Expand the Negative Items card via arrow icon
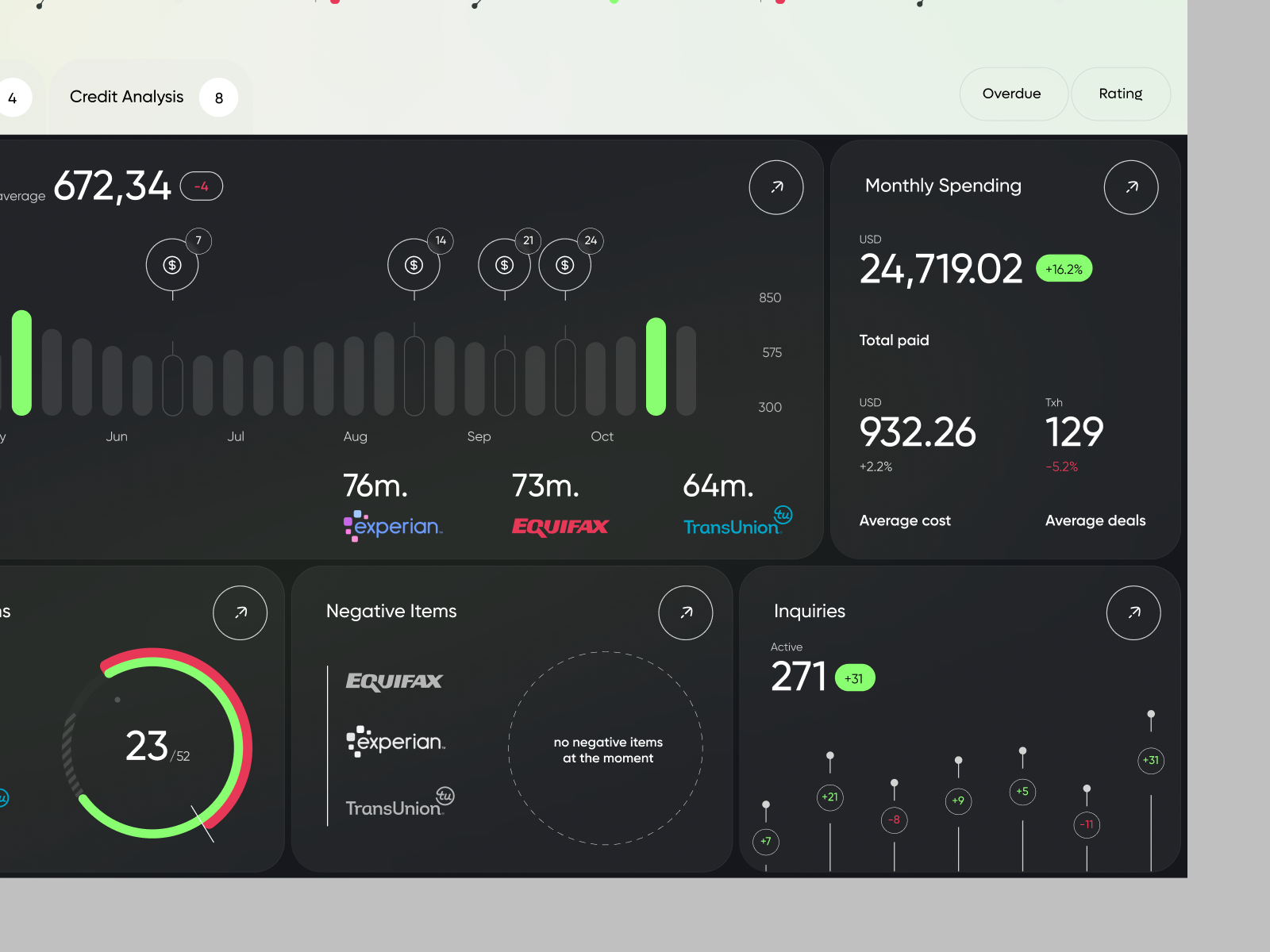Viewport: 1270px width, 952px height. (685, 612)
